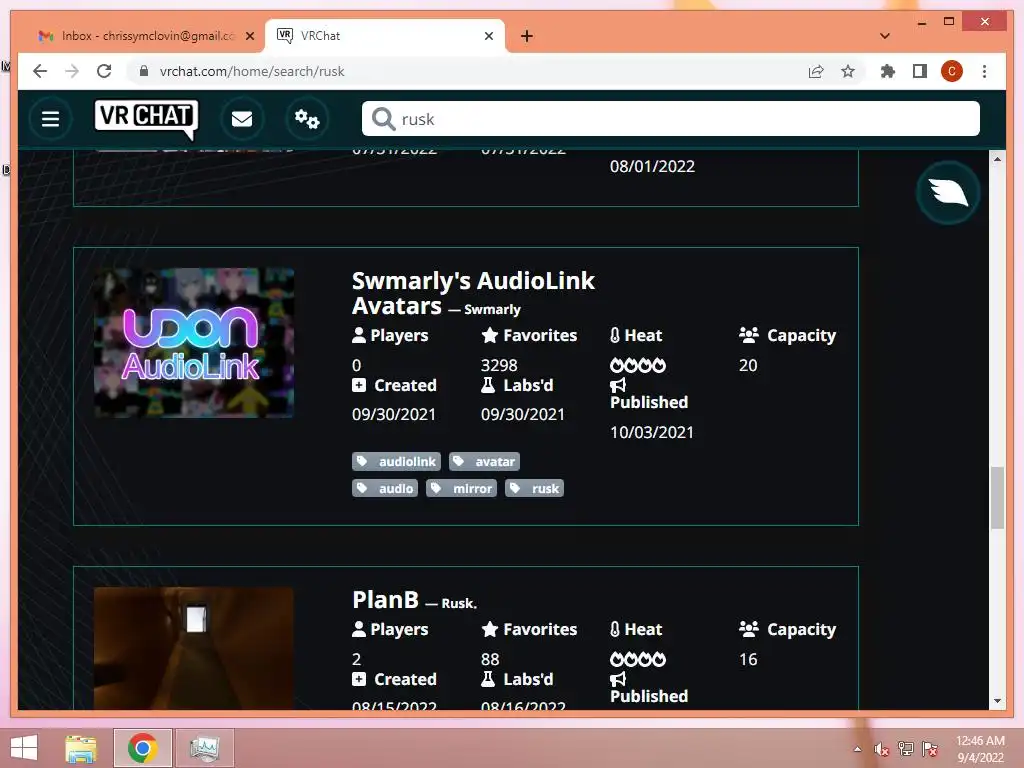
Task: Select the audio tag
Action: pyautogui.click(x=385, y=488)
